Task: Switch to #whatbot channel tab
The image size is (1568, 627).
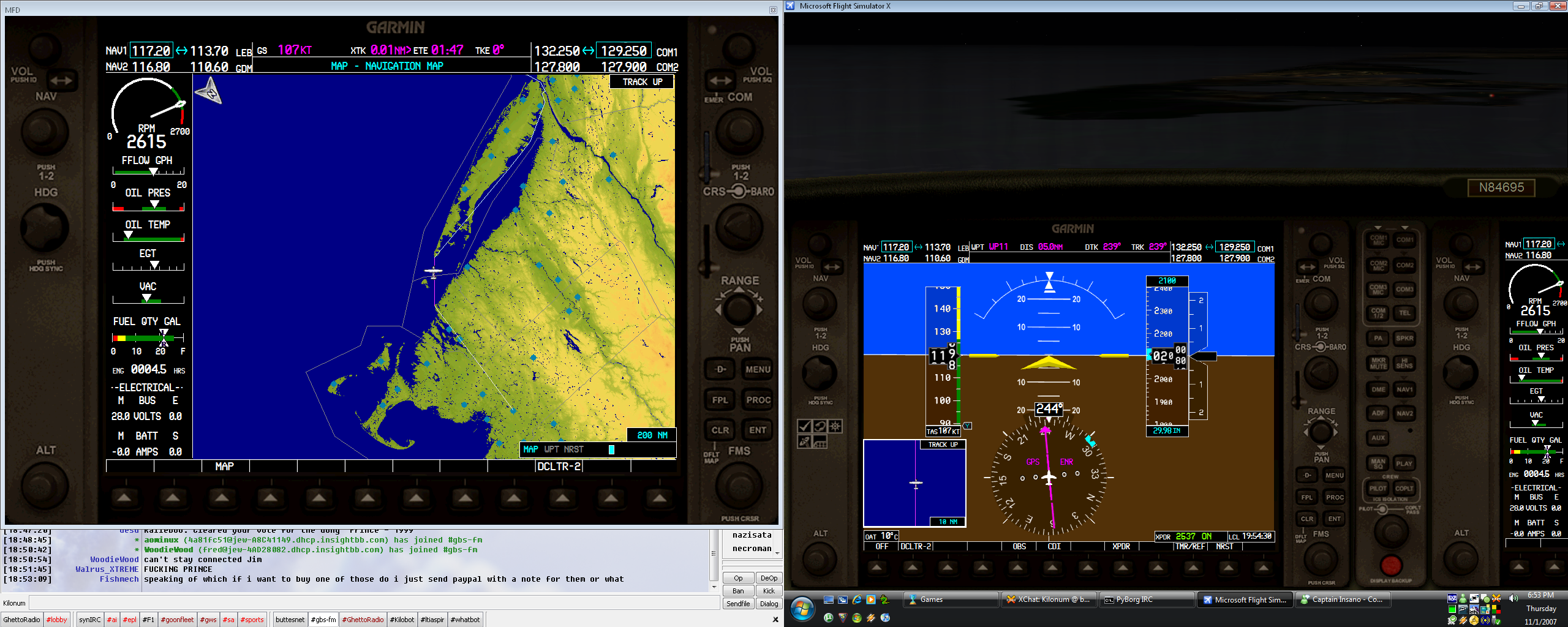Action: click(x=466, y=620)
